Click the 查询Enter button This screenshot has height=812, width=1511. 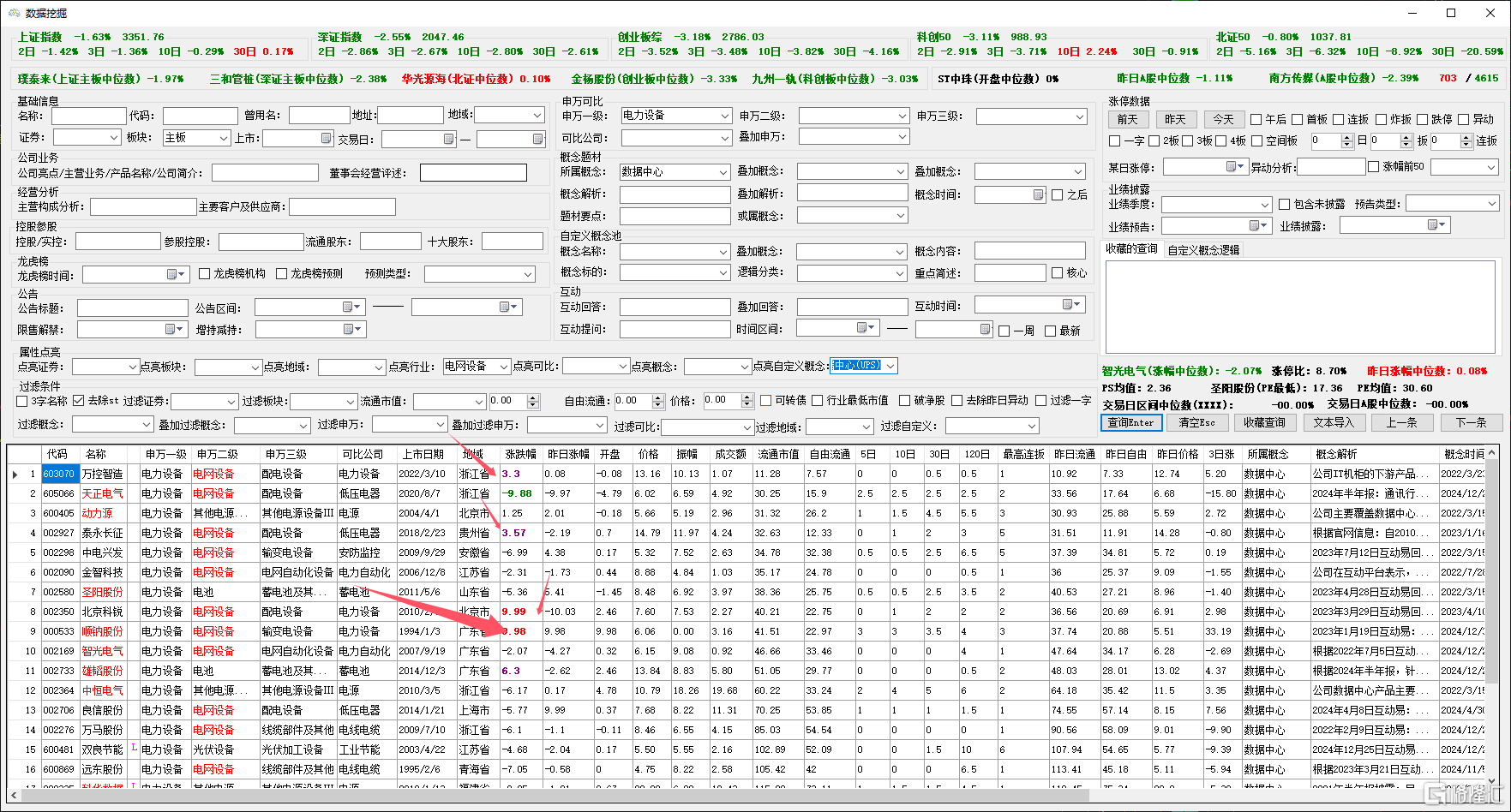point(1130,423)
